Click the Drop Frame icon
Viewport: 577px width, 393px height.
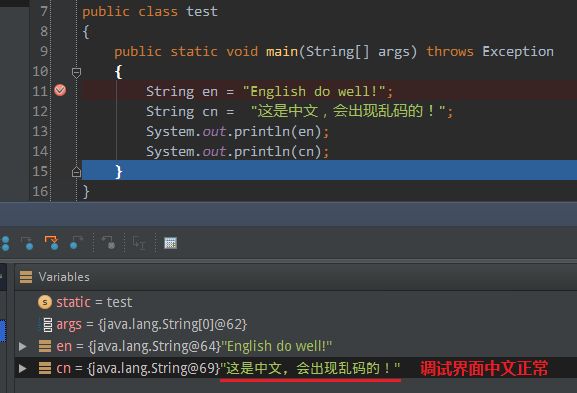point(109,243)
